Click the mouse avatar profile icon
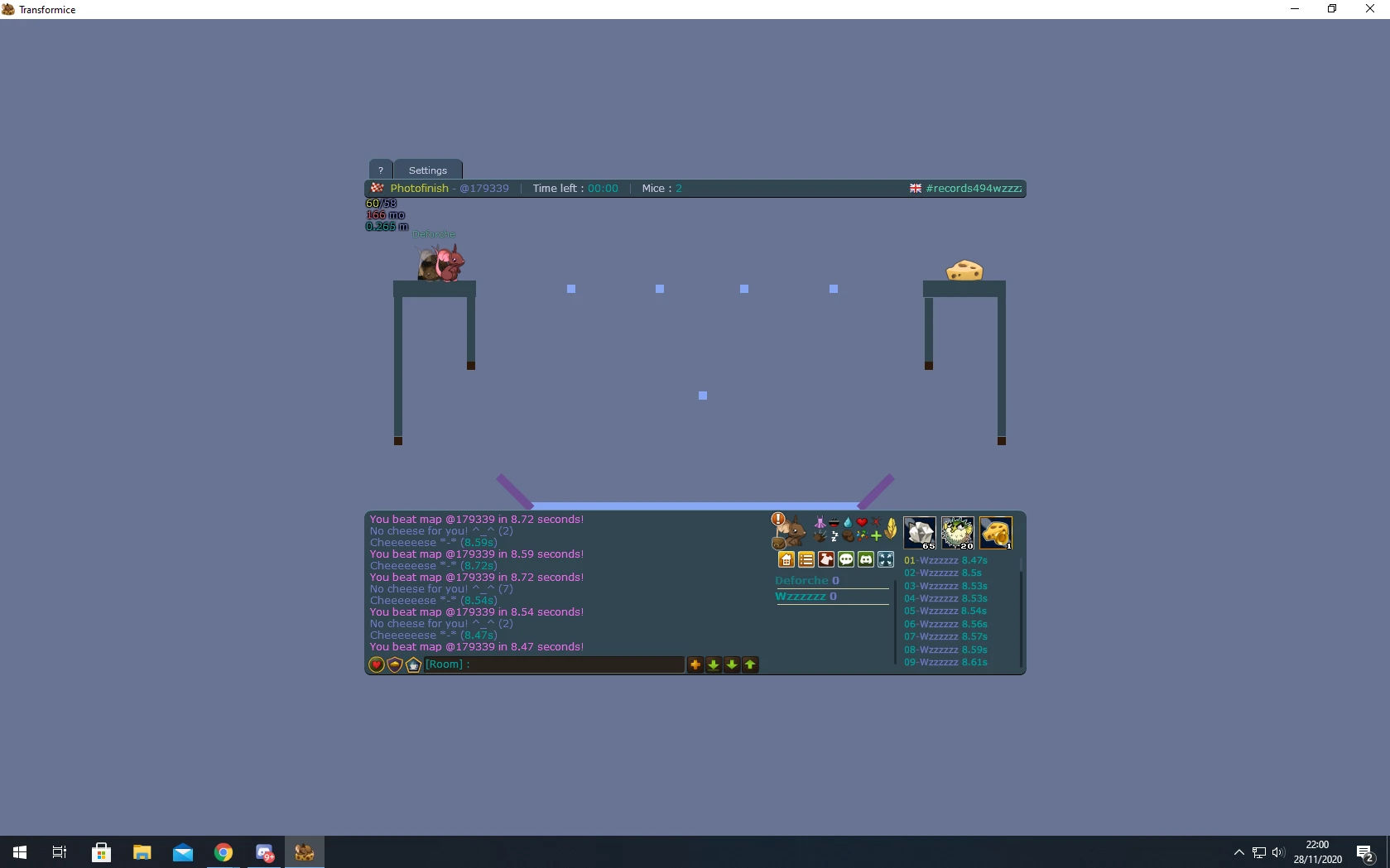 (x=791, y=532)
